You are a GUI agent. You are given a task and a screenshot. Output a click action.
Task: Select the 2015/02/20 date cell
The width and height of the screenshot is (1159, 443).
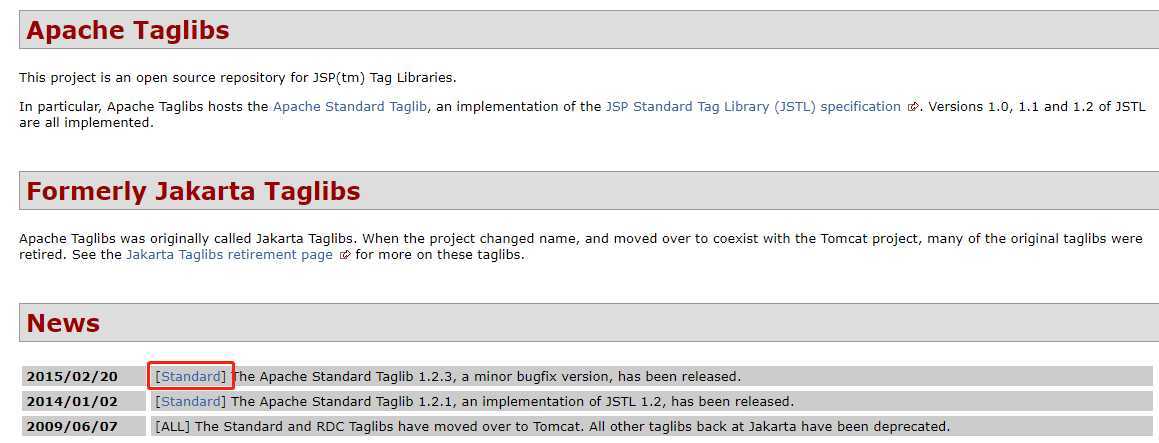(72, 376)
